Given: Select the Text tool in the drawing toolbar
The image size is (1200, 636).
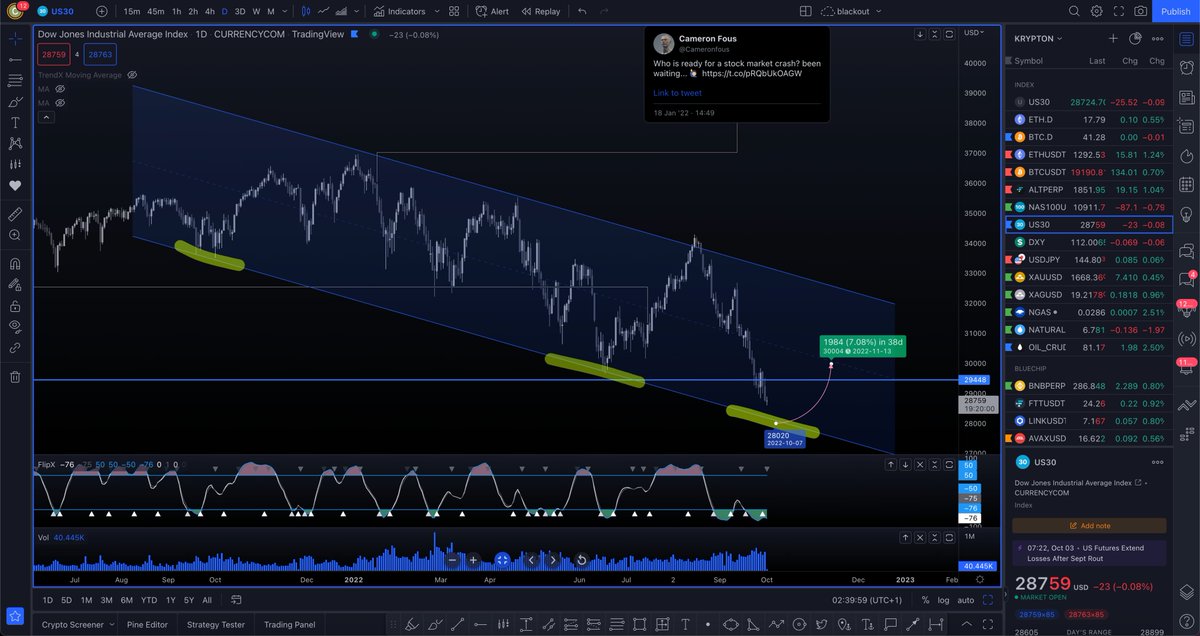Looking at the screenshot, I should [14, 121].
